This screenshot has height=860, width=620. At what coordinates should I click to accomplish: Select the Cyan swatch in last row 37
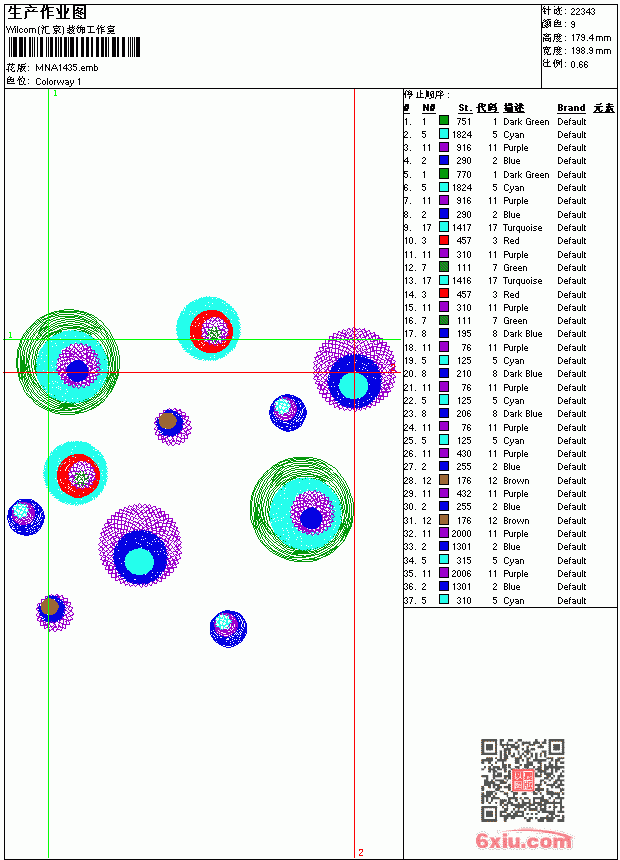click(x=444, y=600)
